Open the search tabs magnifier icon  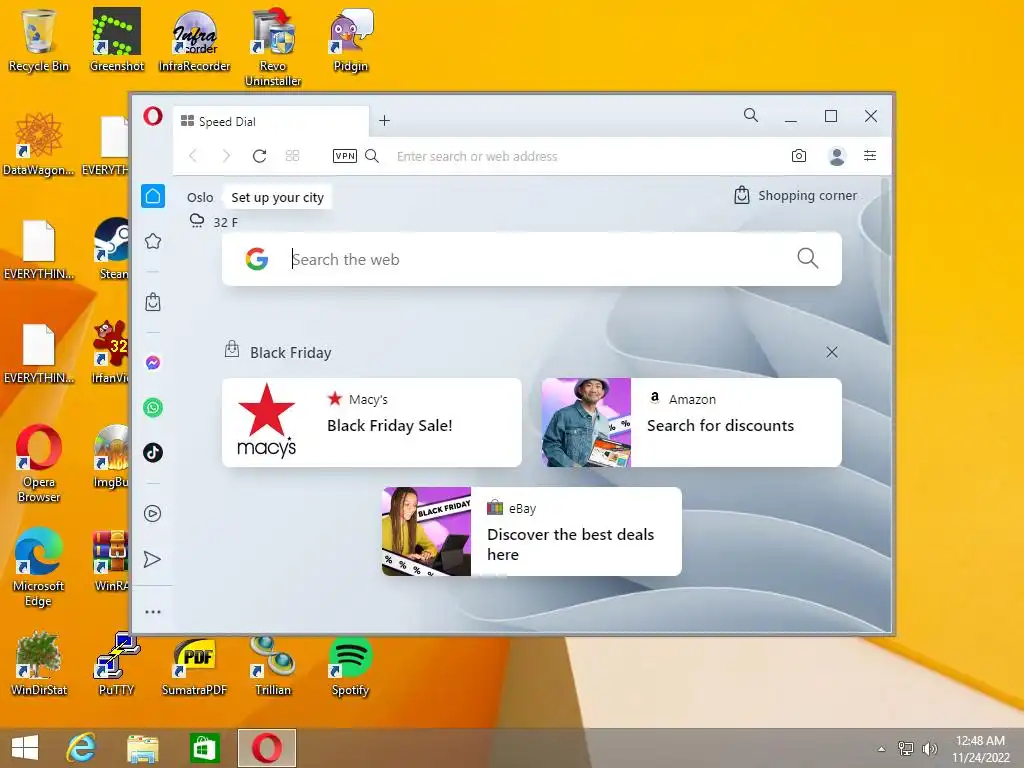click(751, 116)
